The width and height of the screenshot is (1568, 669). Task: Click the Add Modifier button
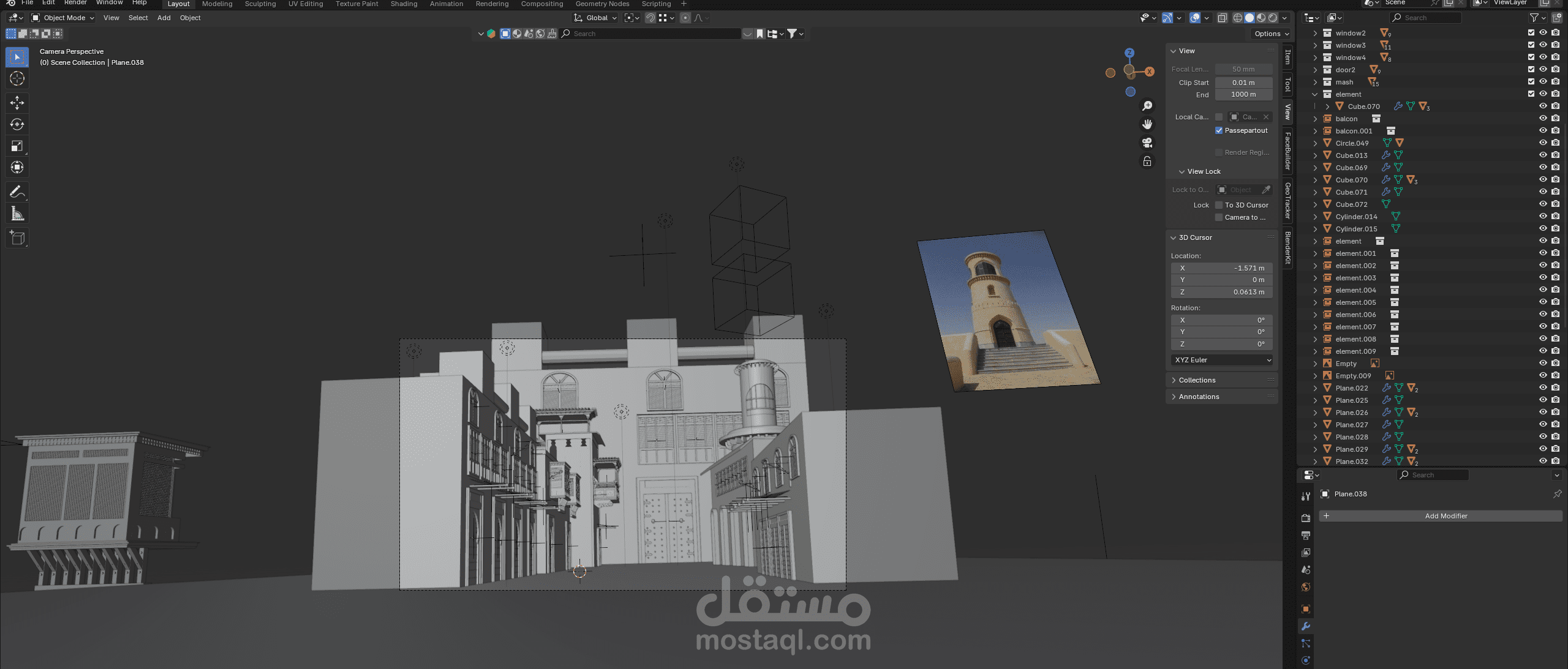click(1440, 516)
